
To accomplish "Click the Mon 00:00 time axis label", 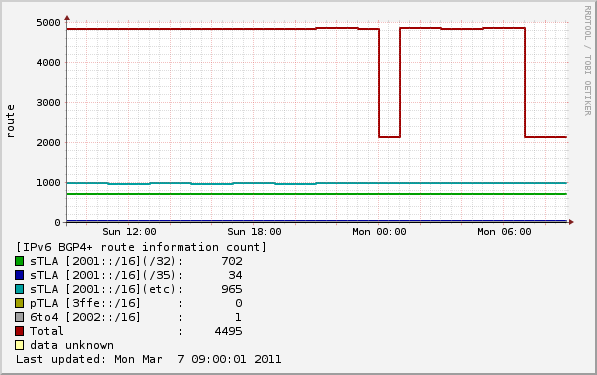I will (x=379, y=232).
